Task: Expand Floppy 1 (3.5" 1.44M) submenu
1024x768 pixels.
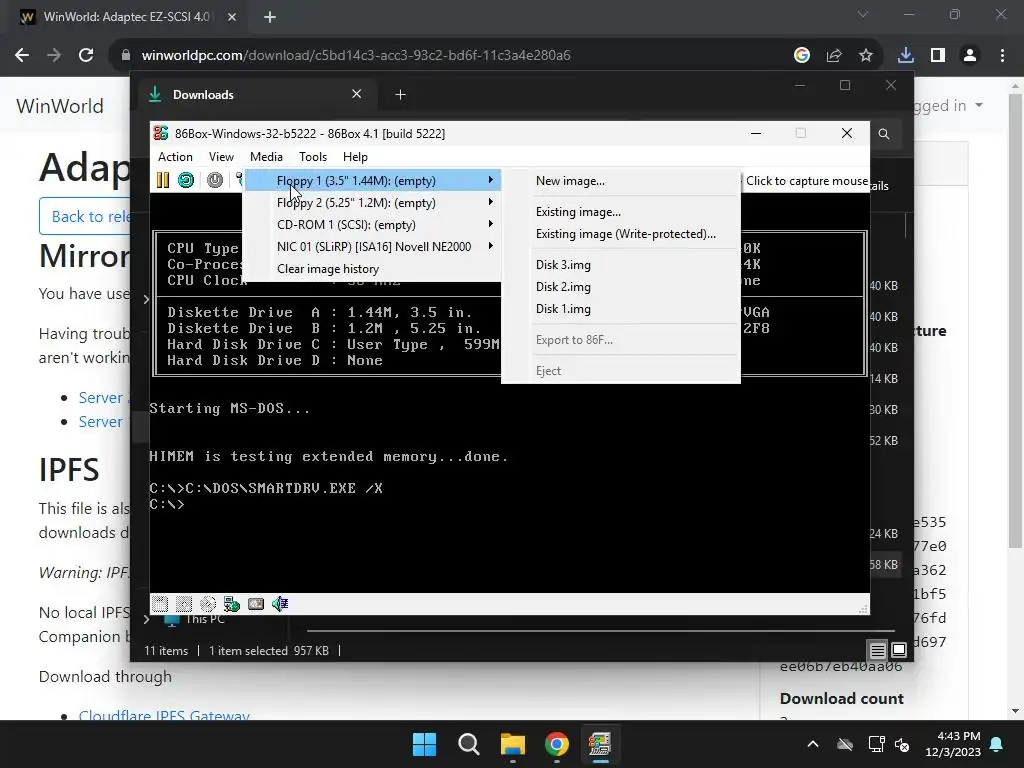Action: pyautogui.click(x=373, y=181)
